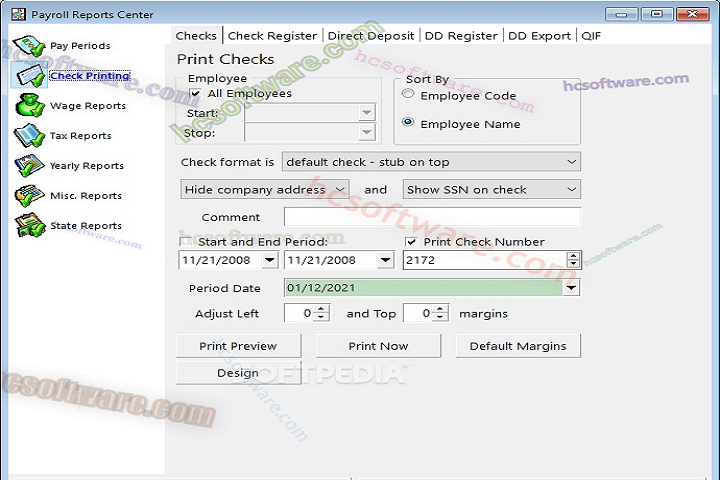The height and width of the screenshot is (480, 720).
Task: Click the Print Now button
Action: 378,346
